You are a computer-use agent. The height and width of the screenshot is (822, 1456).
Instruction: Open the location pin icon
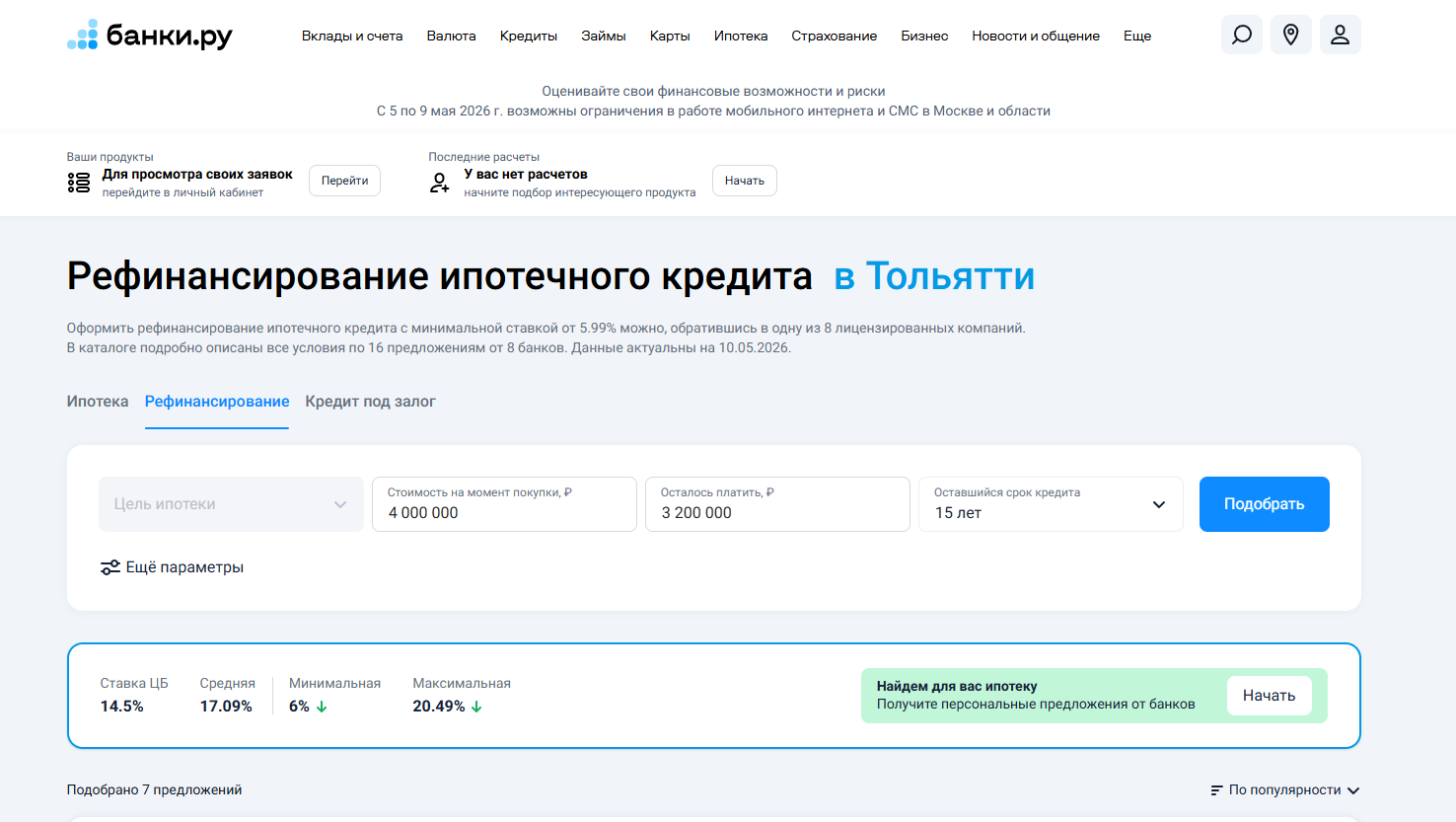click(x=1291, y=35)
